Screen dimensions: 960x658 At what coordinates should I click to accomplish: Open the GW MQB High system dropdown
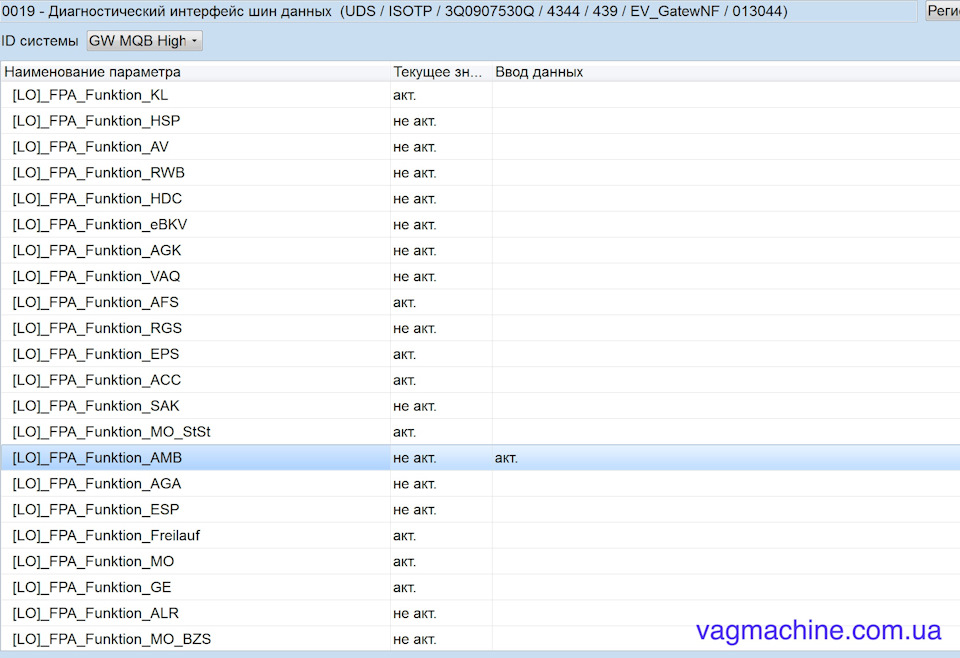point(144,41)
